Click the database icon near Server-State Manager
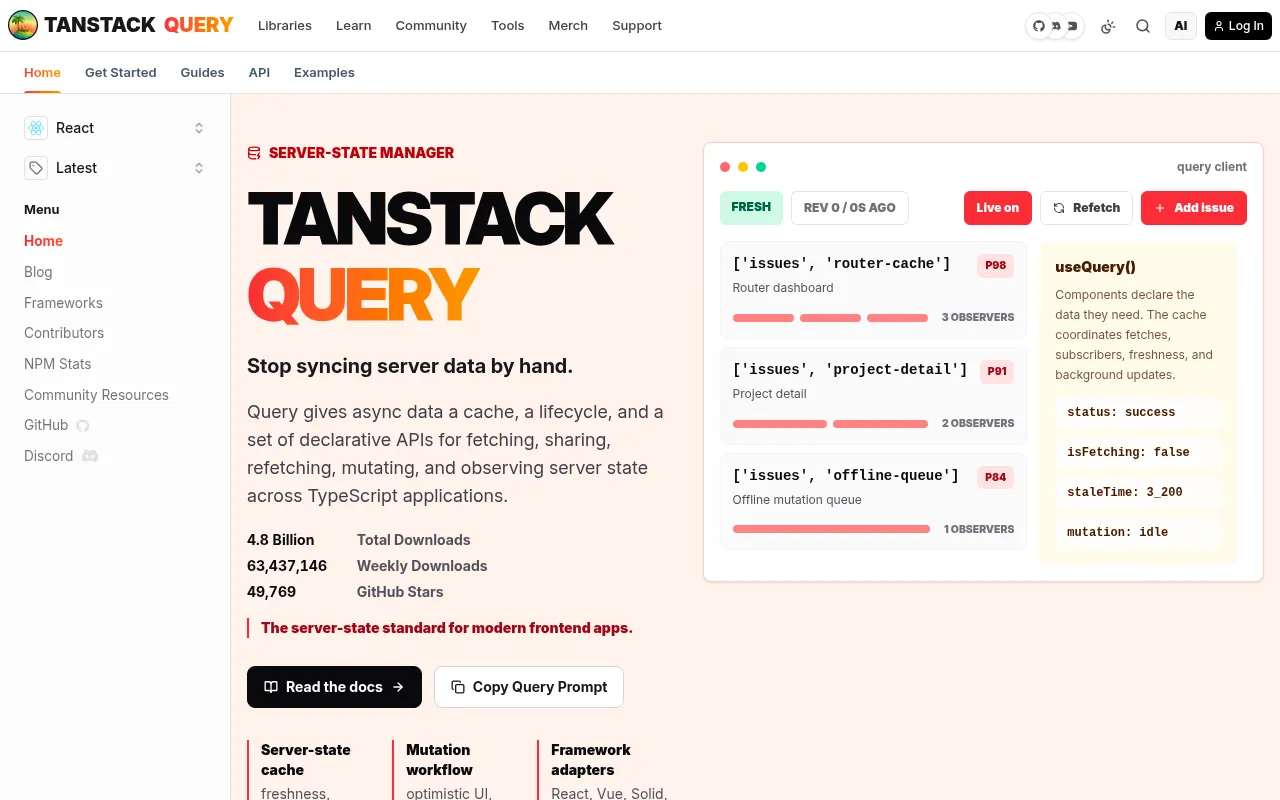 click(254, 153)
